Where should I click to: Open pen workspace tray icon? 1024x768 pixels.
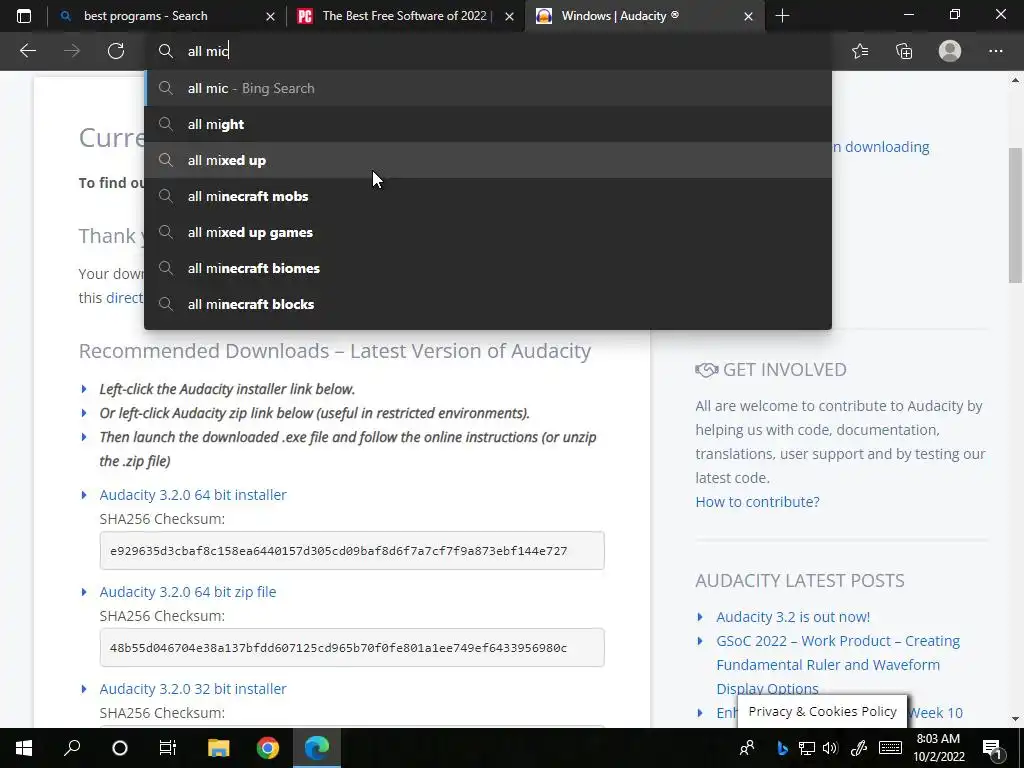tap(858, 748)
